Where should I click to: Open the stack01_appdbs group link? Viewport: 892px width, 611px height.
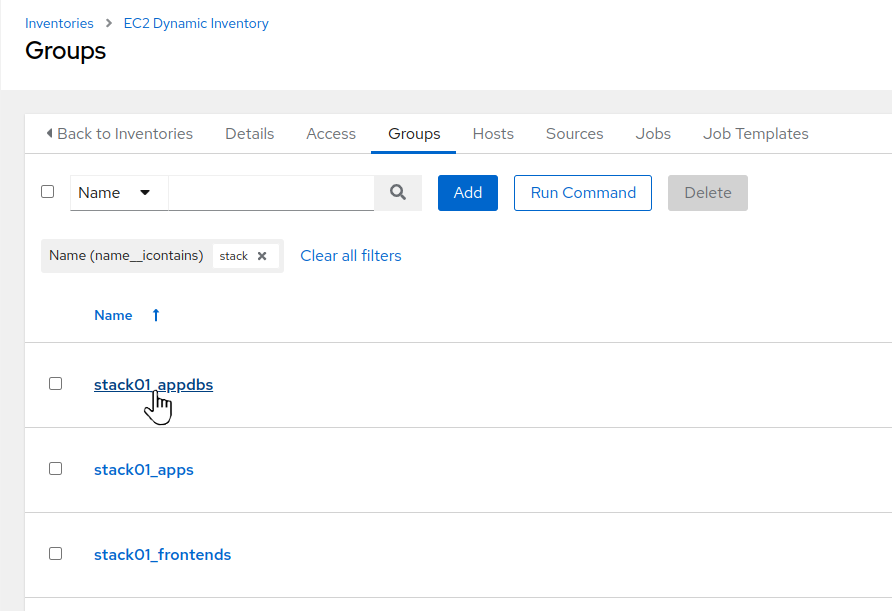pyautogui.click(x=154, y=385)
